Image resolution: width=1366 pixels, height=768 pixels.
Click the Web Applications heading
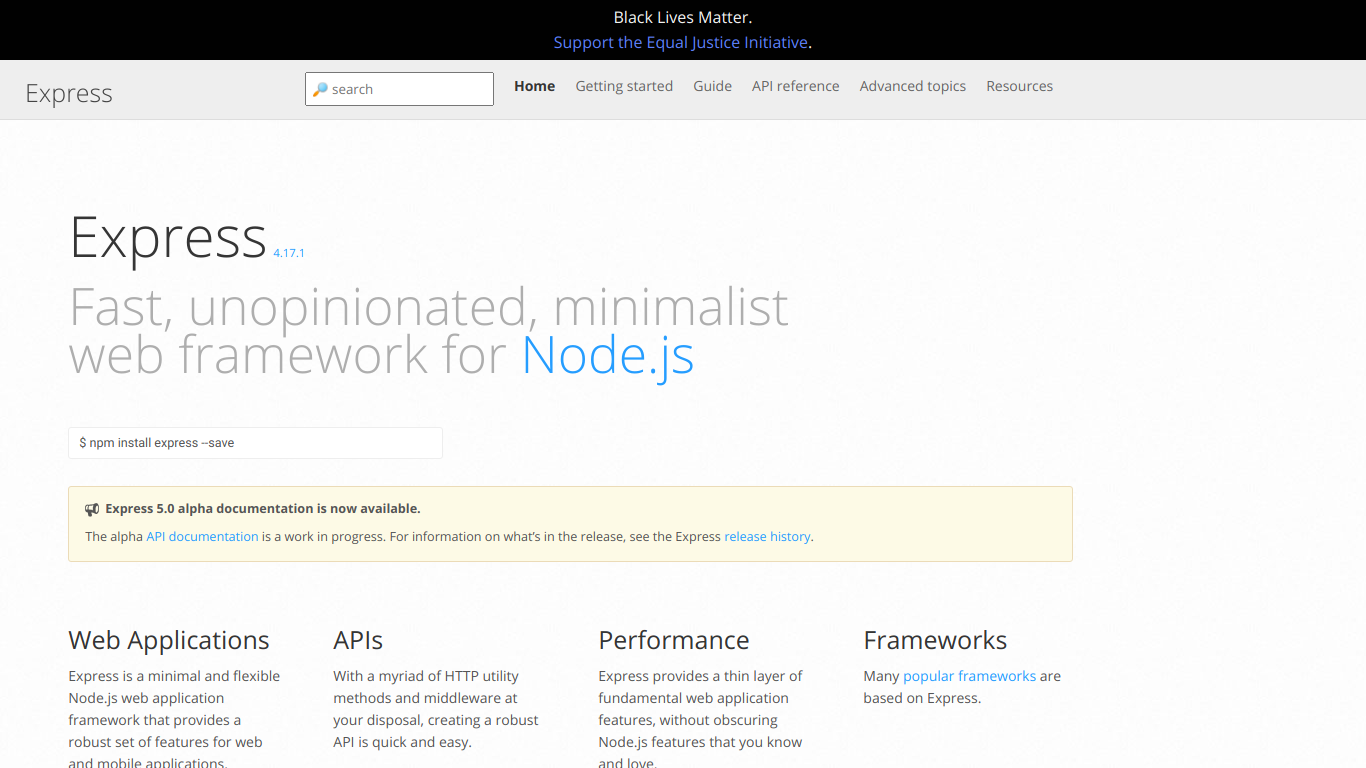tap(169, 640)
